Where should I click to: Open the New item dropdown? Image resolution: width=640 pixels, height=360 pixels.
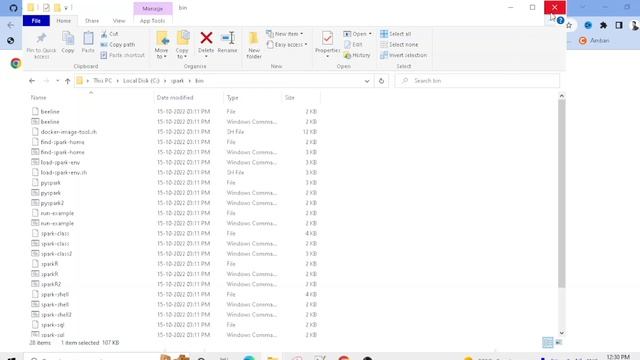tap(285, 34)
